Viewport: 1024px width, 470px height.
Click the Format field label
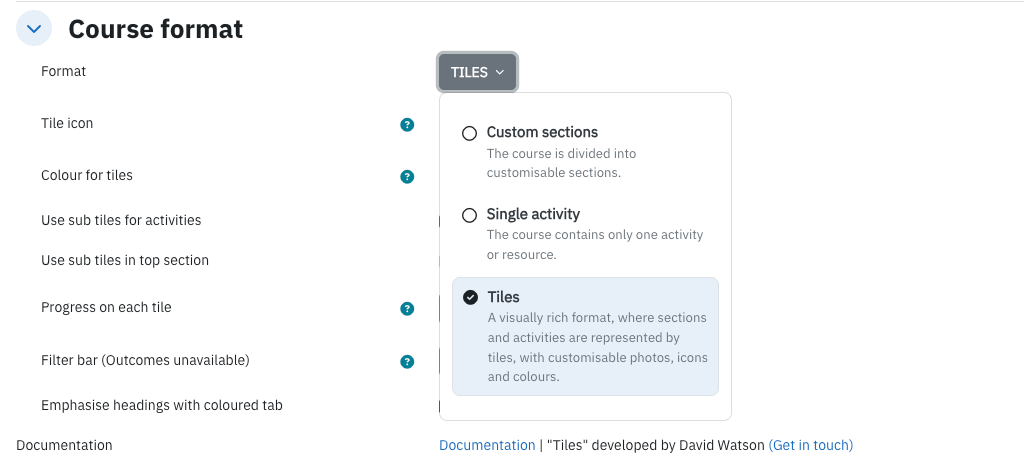coord(63,71)
